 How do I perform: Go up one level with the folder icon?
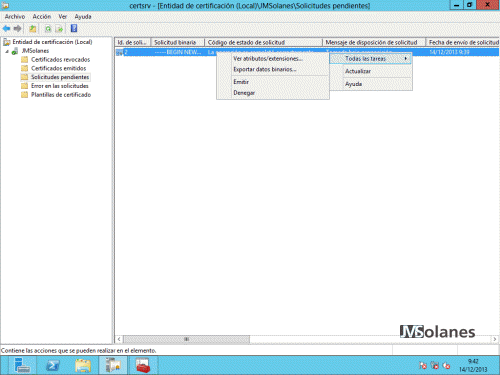click(x=32, y=29)
